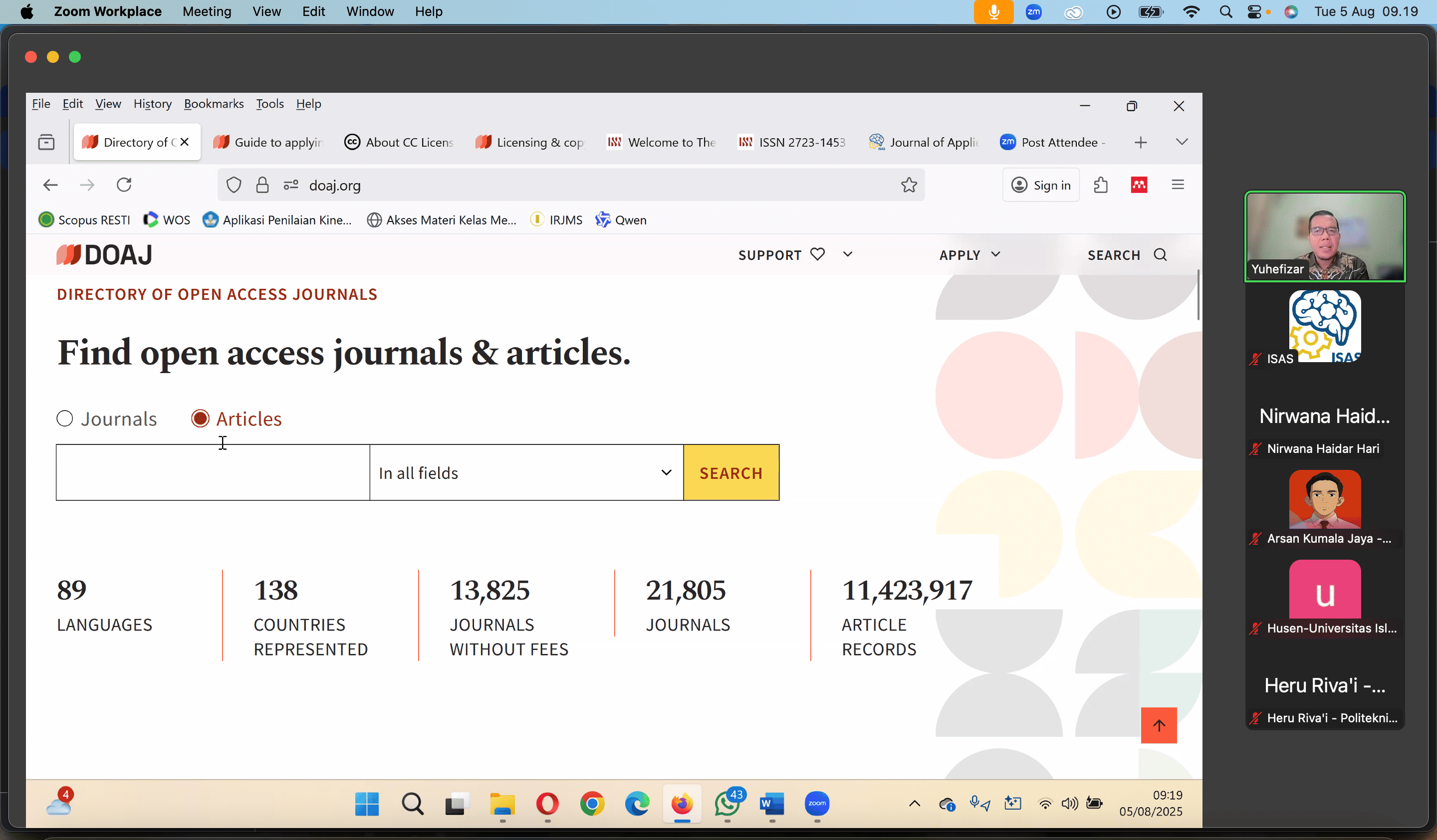Select the Journals radio button
The height and width of the screenshot is (840, 1437).
tap(65, 419)
